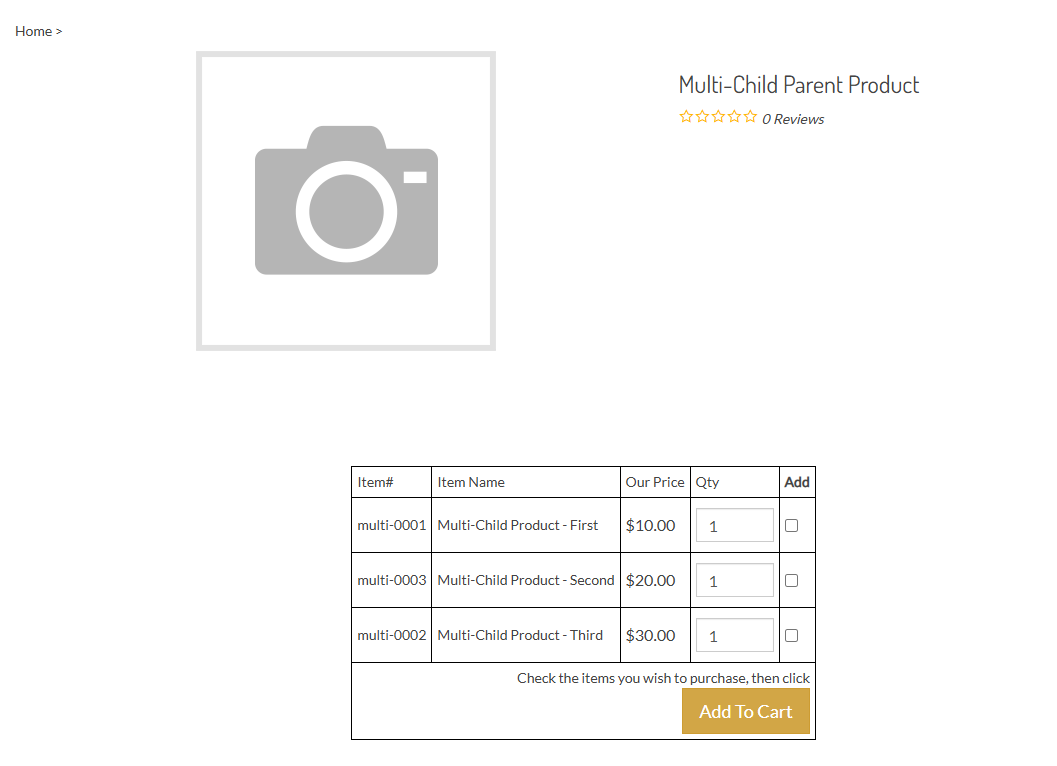The image size is (1057, 766).
Task: Click the camera placeholder product image
Action: coord(345,200)
